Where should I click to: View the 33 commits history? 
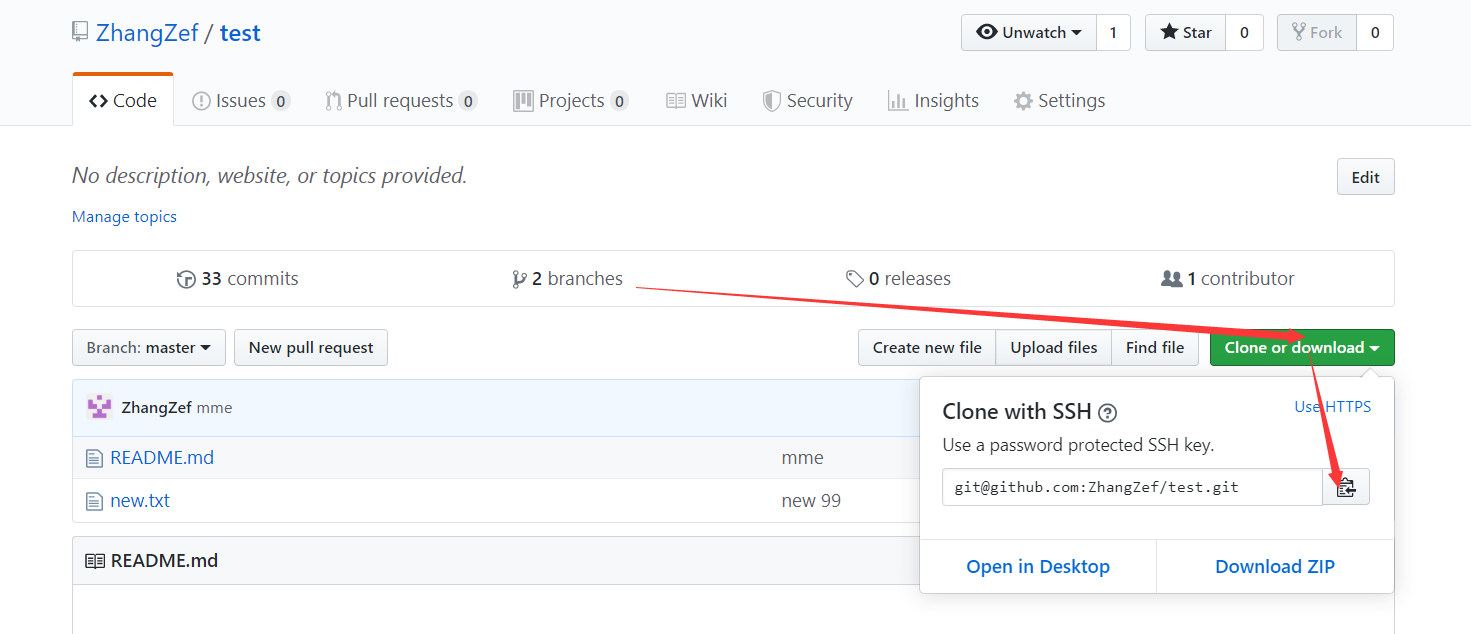pos(237,279)
